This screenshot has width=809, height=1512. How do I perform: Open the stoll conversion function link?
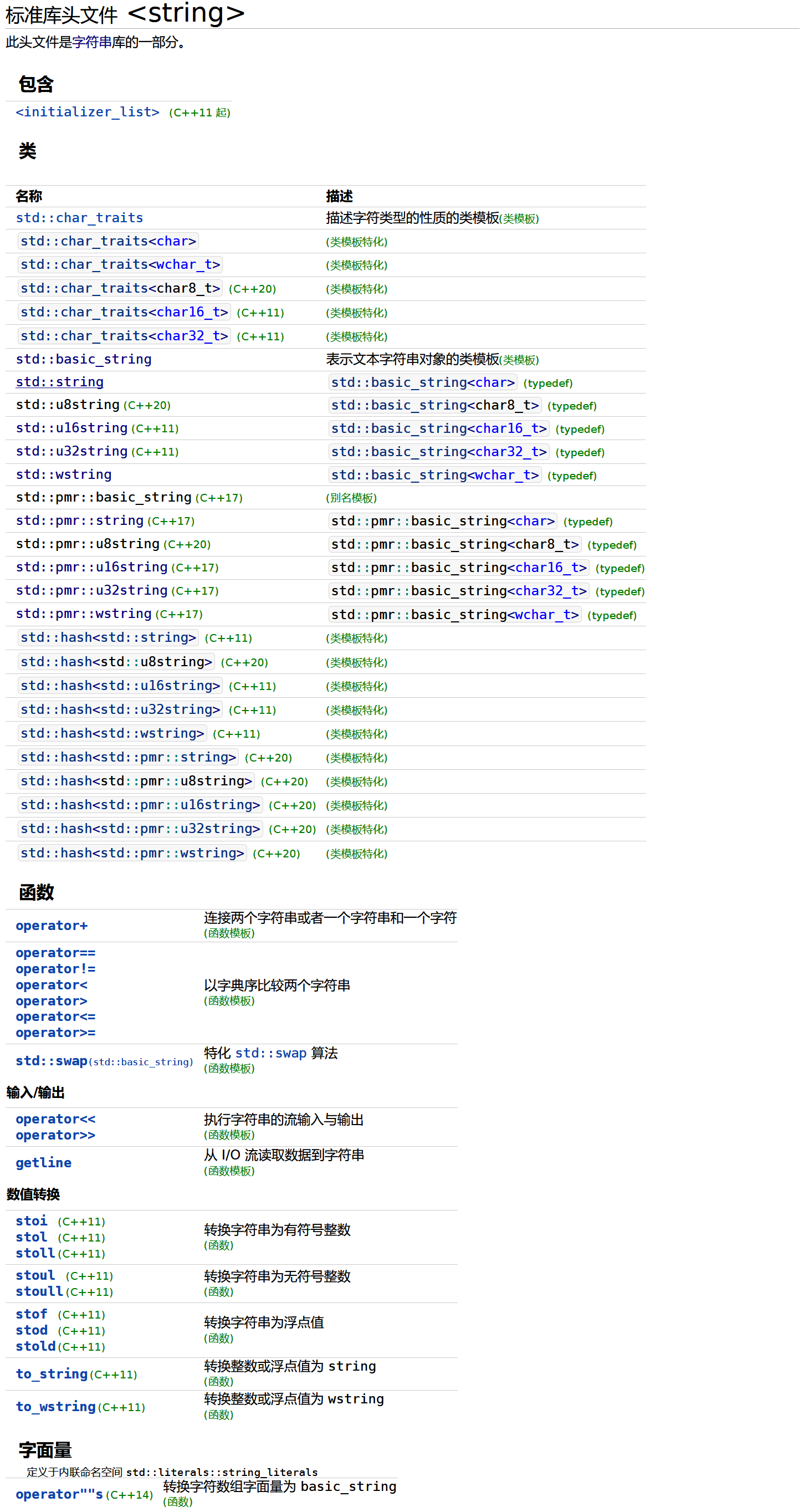pos(36,1253)
